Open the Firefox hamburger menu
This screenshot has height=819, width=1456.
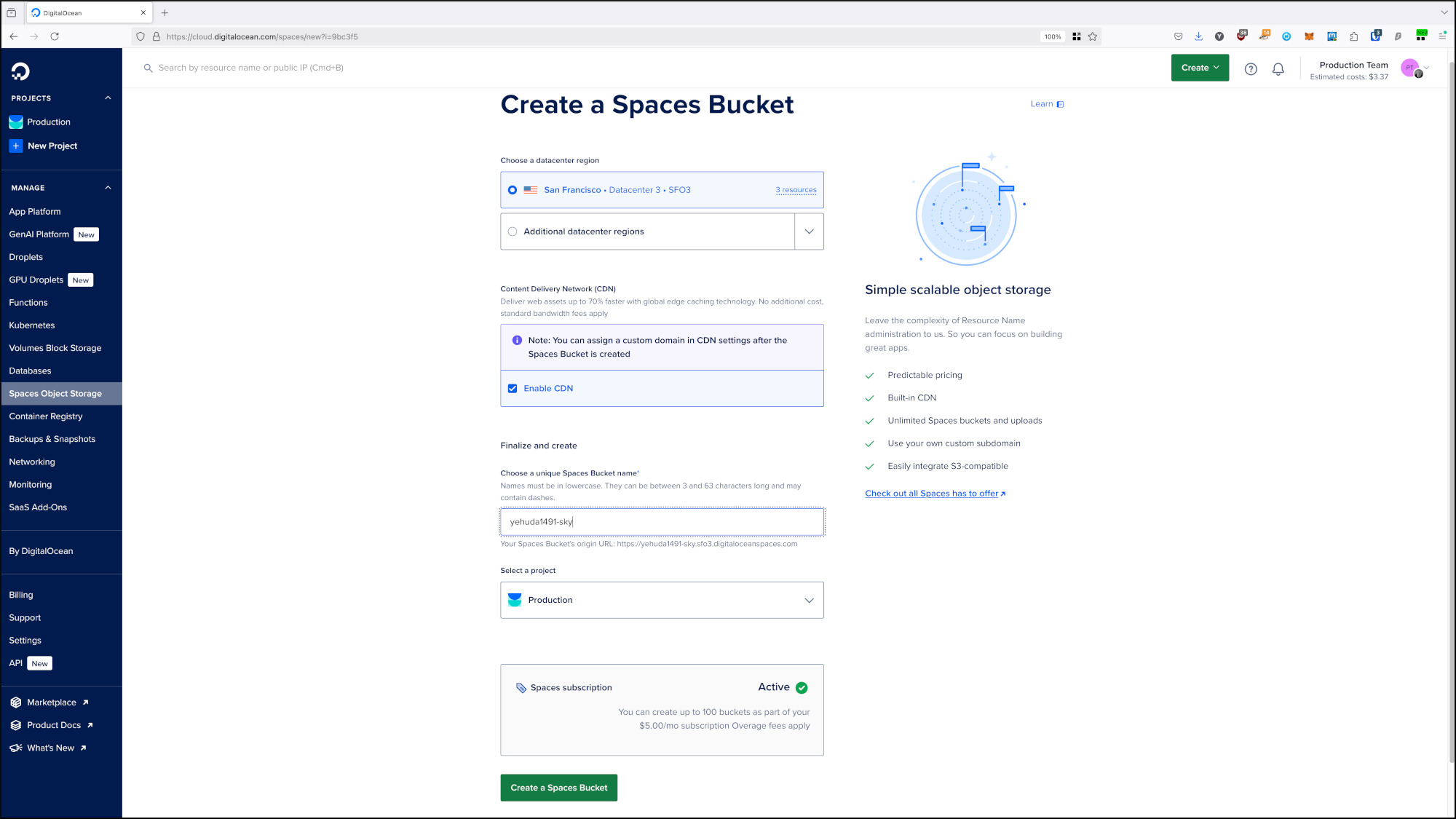point(1442,36)
